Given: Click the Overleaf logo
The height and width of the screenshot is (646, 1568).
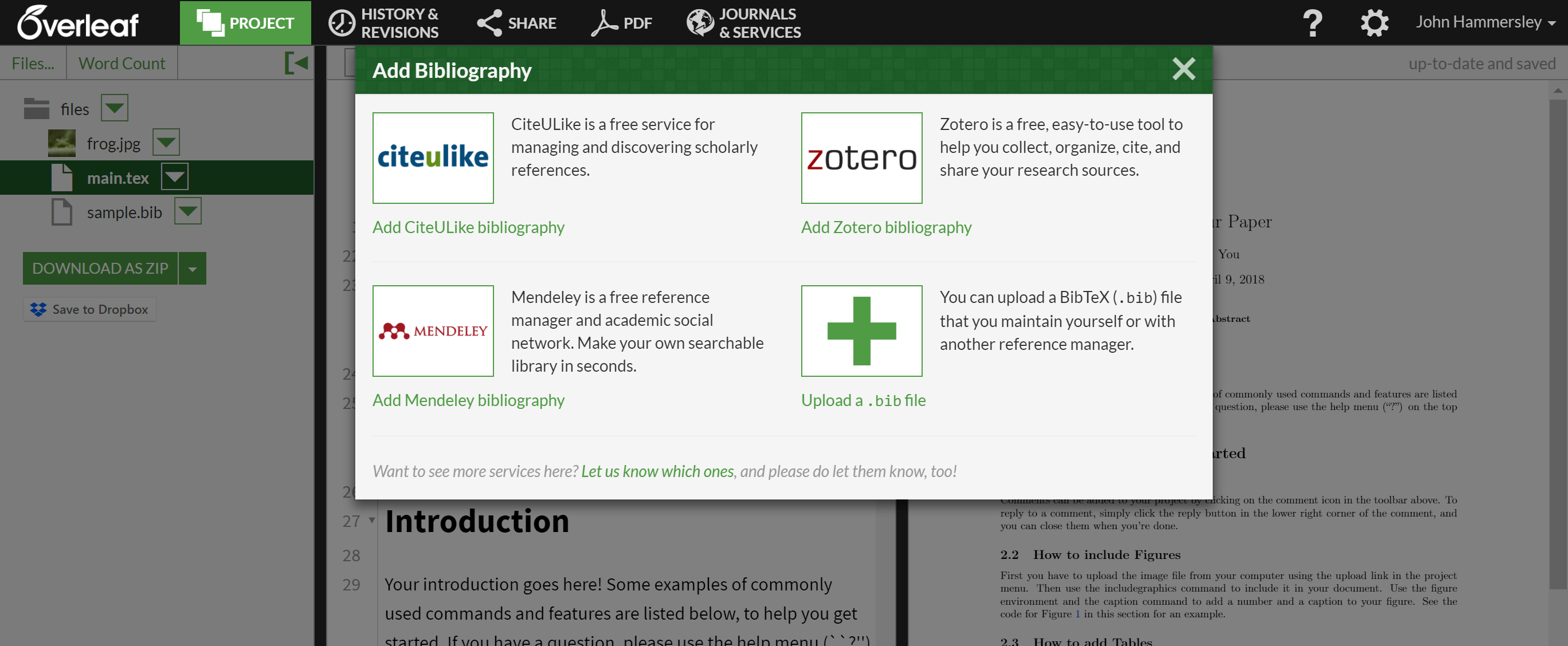Looking at the screenshot, I should click(78, 22).
